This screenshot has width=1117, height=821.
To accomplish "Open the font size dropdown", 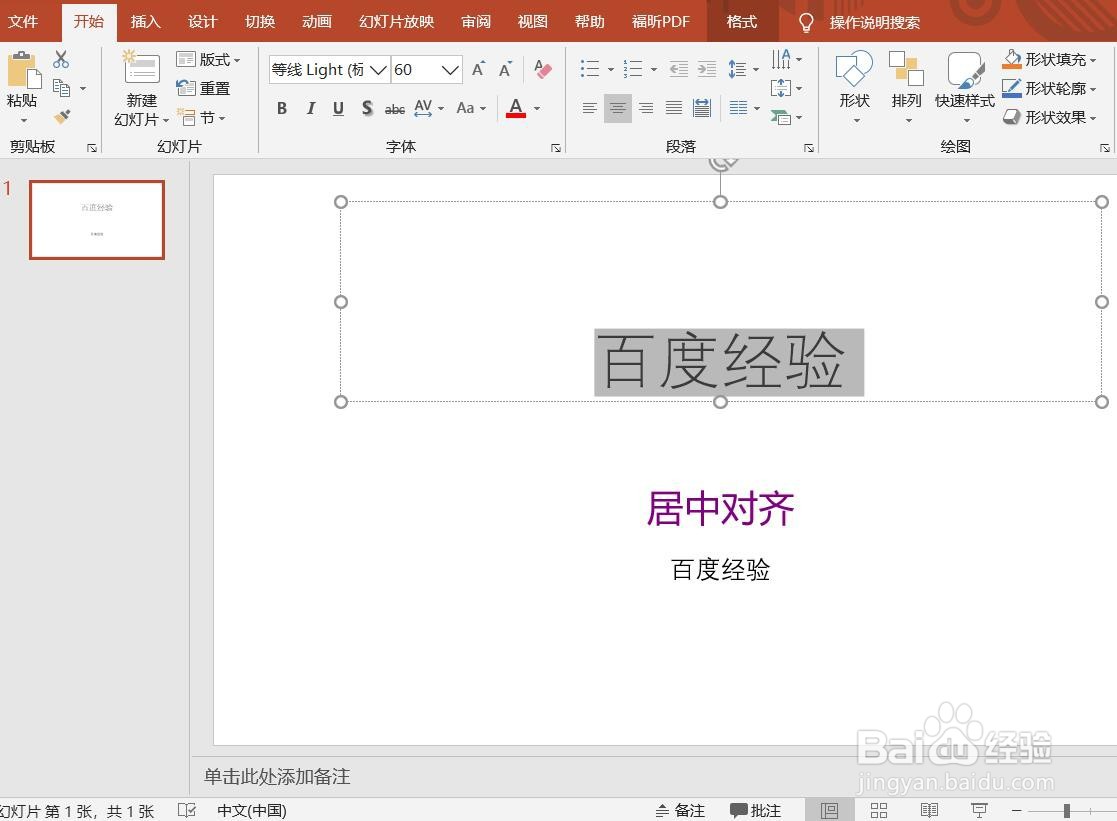I will pos(450,69).
